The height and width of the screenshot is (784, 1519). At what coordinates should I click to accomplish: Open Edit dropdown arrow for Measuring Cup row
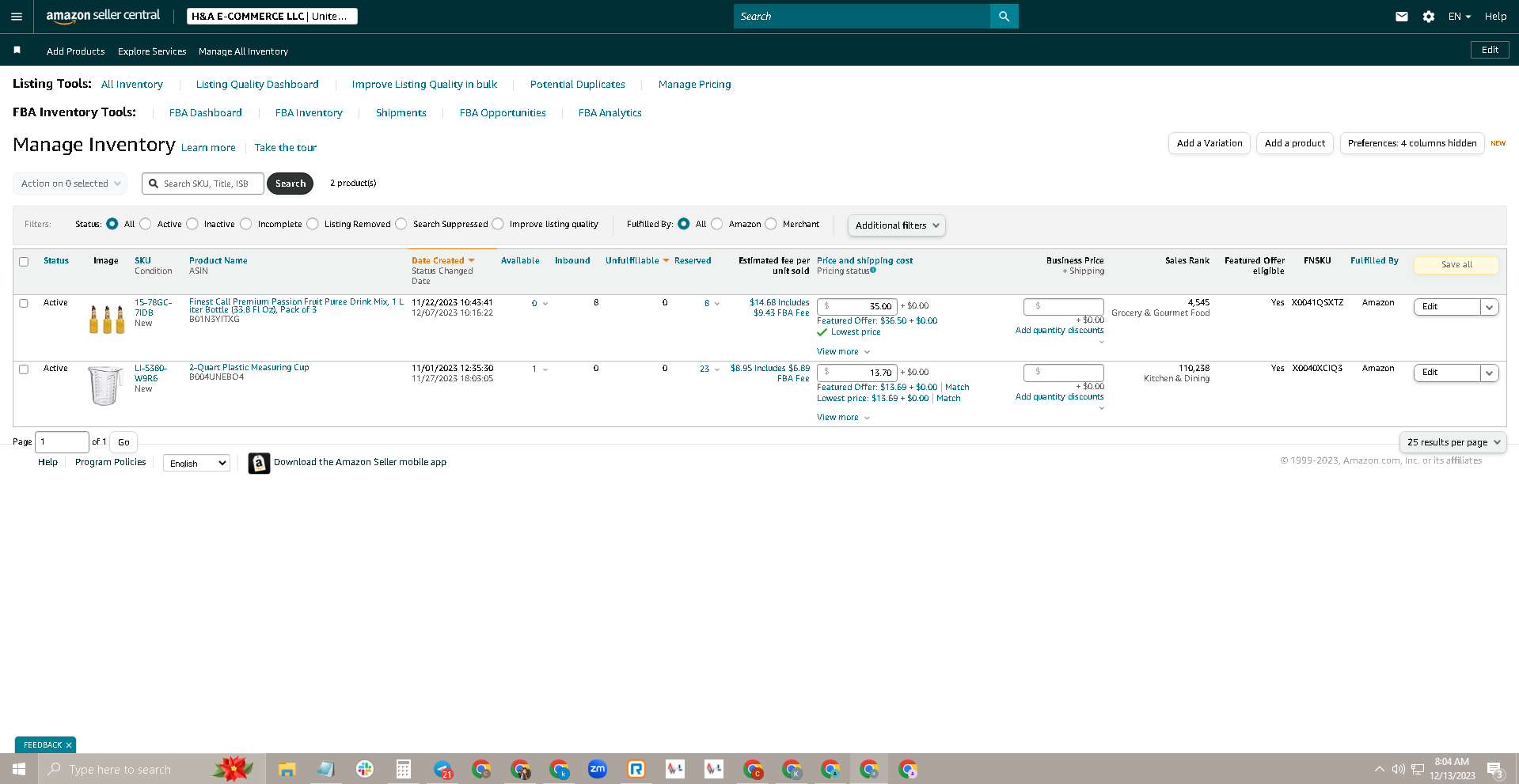pos(1489,373)
